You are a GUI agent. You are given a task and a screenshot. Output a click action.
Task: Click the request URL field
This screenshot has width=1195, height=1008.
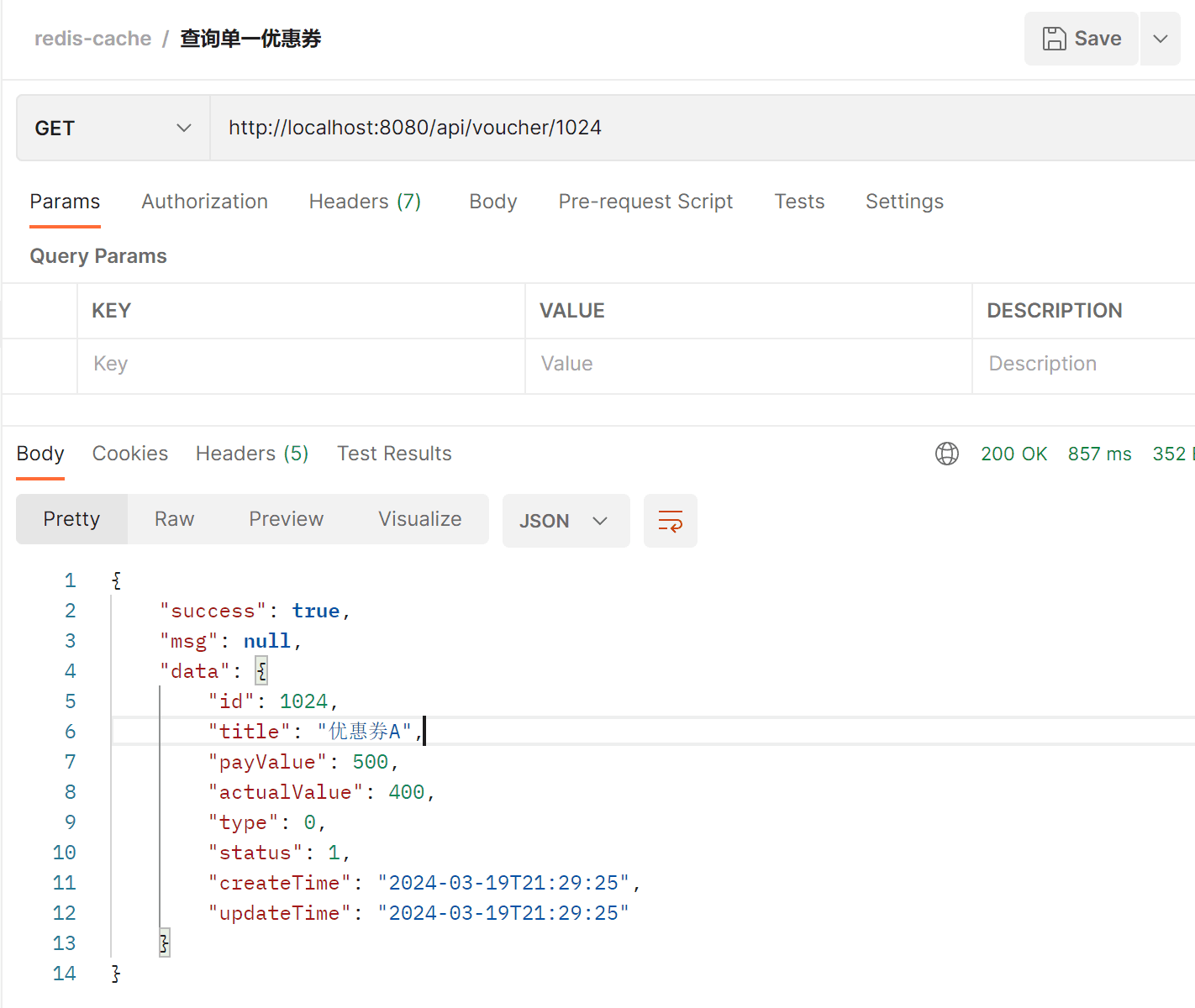tap(703, 128)
